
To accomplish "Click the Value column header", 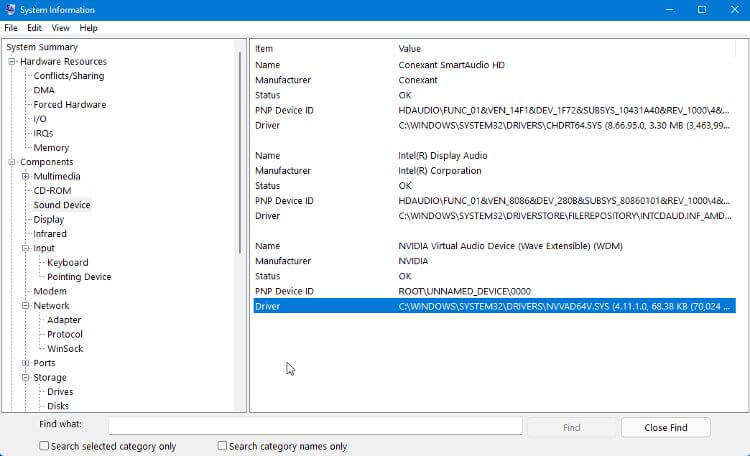I will click(409, 48).
